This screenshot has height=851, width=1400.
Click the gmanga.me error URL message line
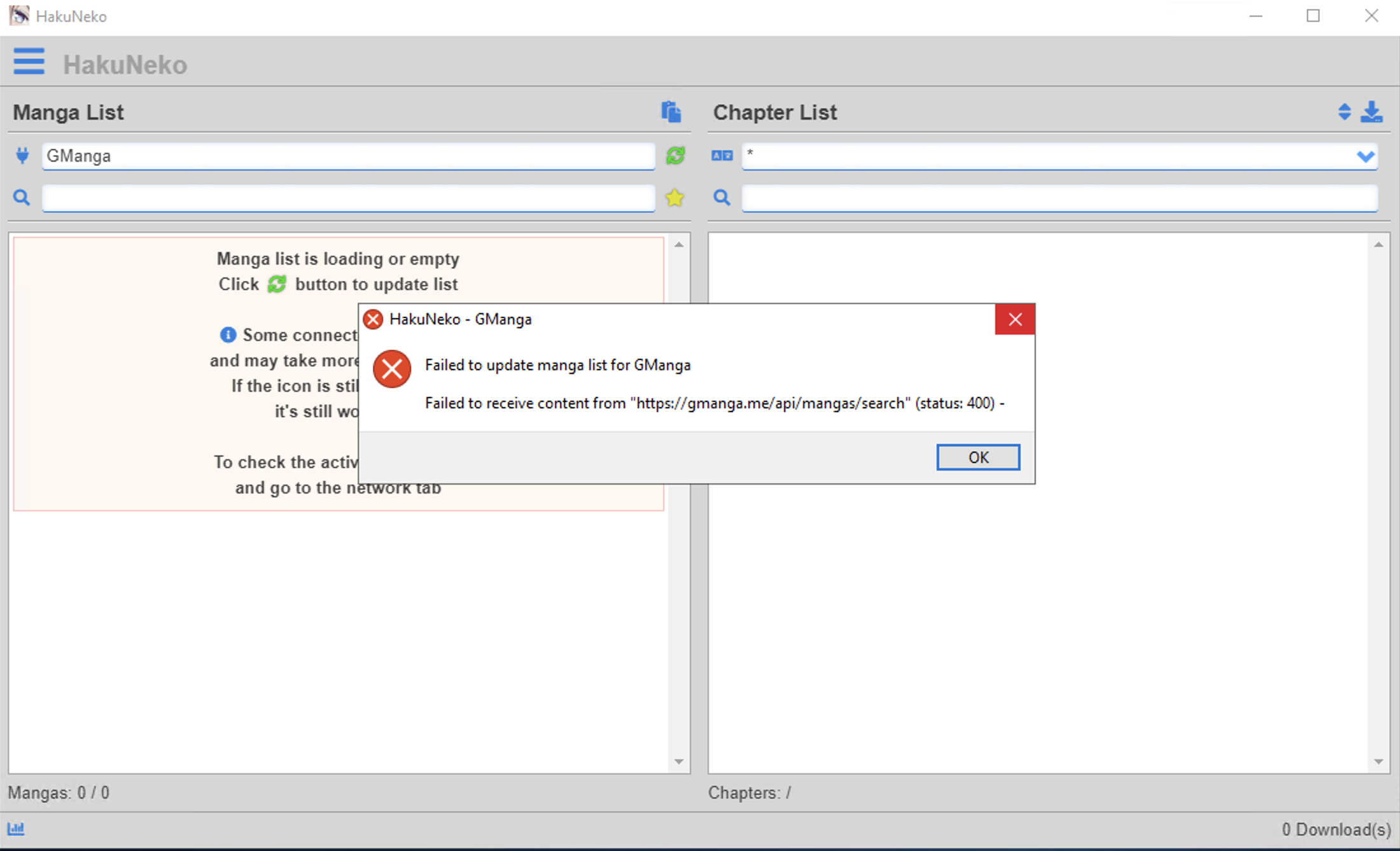click(x=715, y=403)
